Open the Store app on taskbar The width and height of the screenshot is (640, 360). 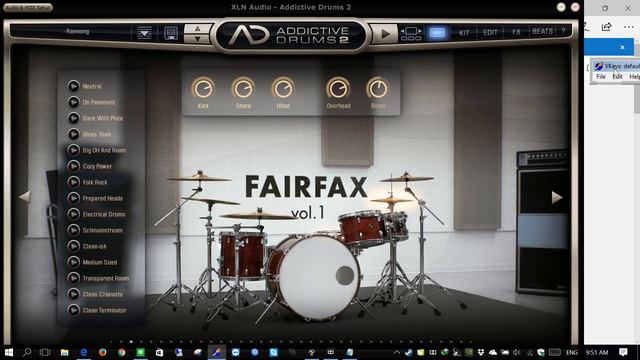160,352
